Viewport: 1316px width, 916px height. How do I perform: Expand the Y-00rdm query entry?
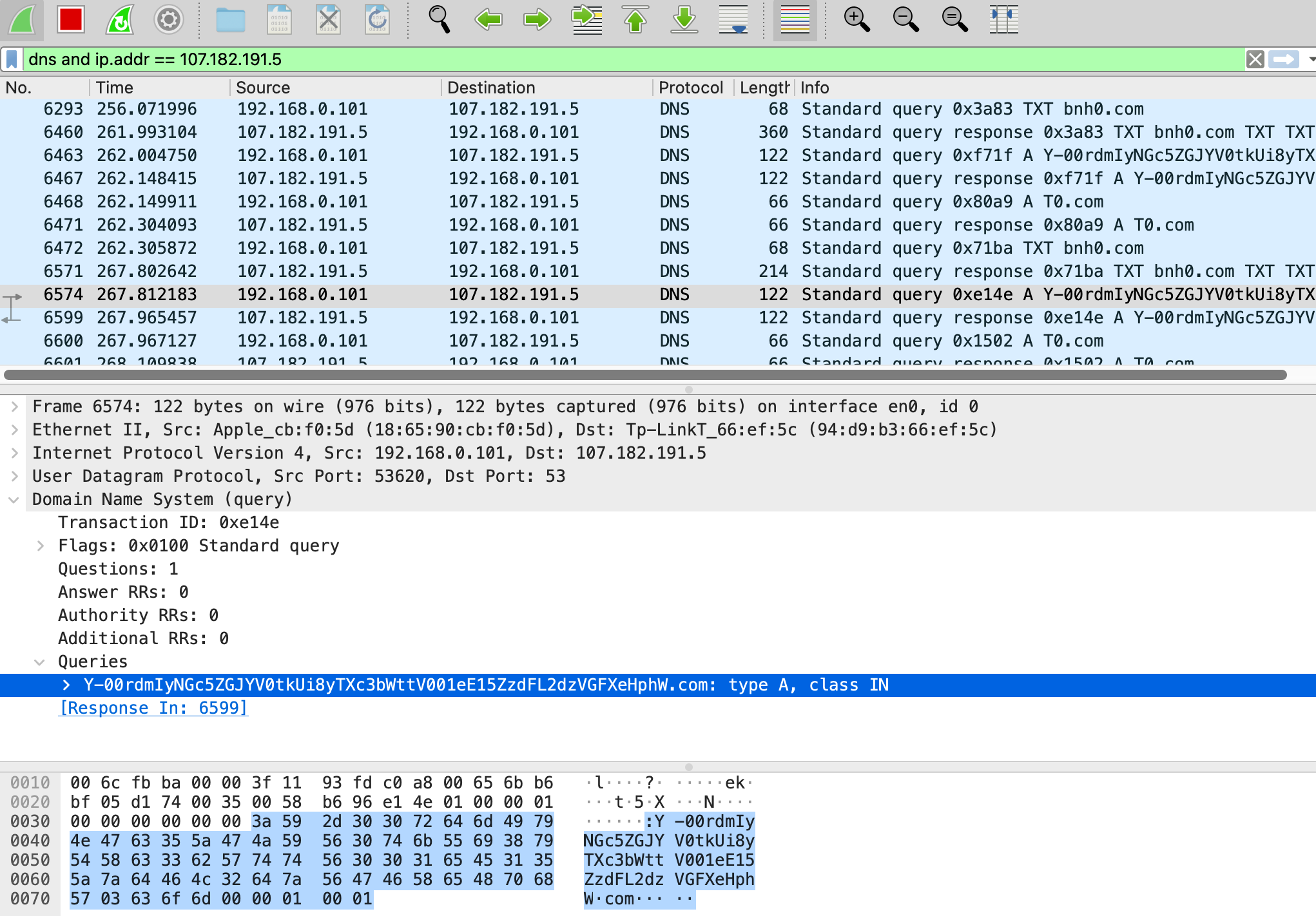pos(66,685)
